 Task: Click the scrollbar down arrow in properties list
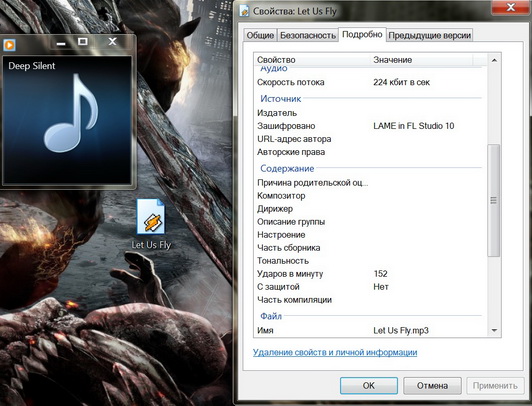[x=494, y=330]
